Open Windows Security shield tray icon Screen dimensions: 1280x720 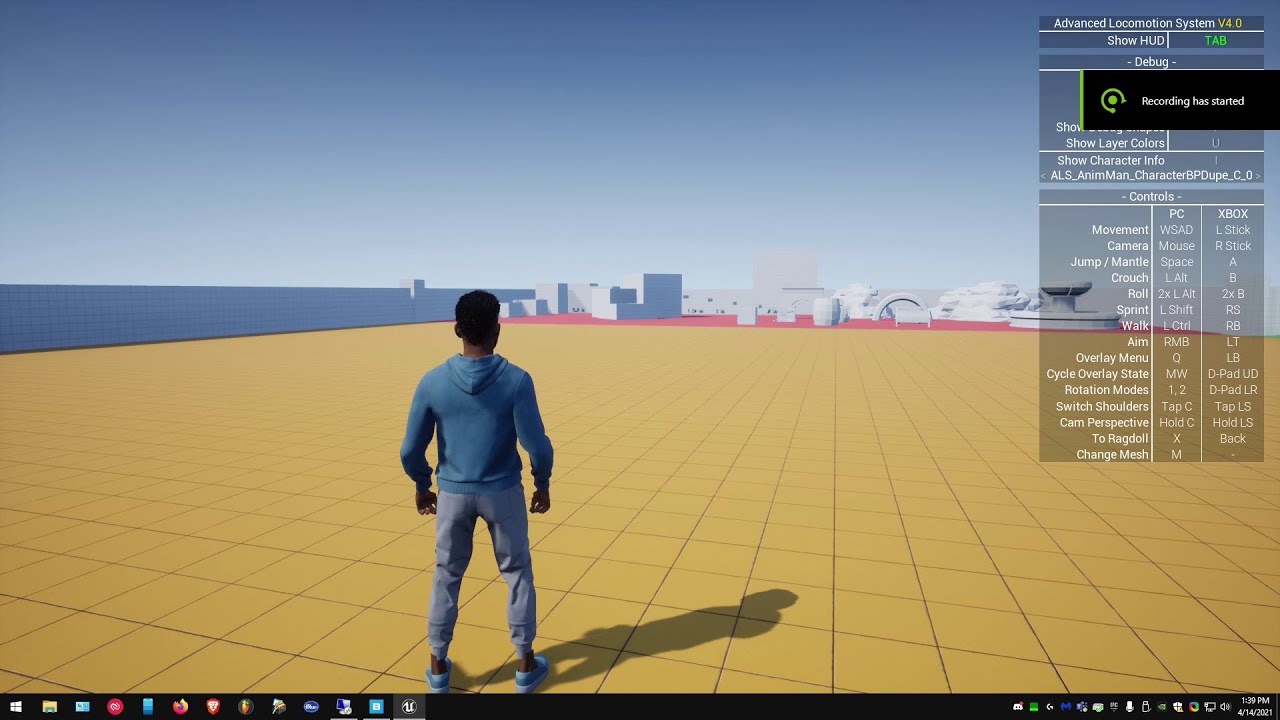pyautogui.click(x=1178, y=707)
